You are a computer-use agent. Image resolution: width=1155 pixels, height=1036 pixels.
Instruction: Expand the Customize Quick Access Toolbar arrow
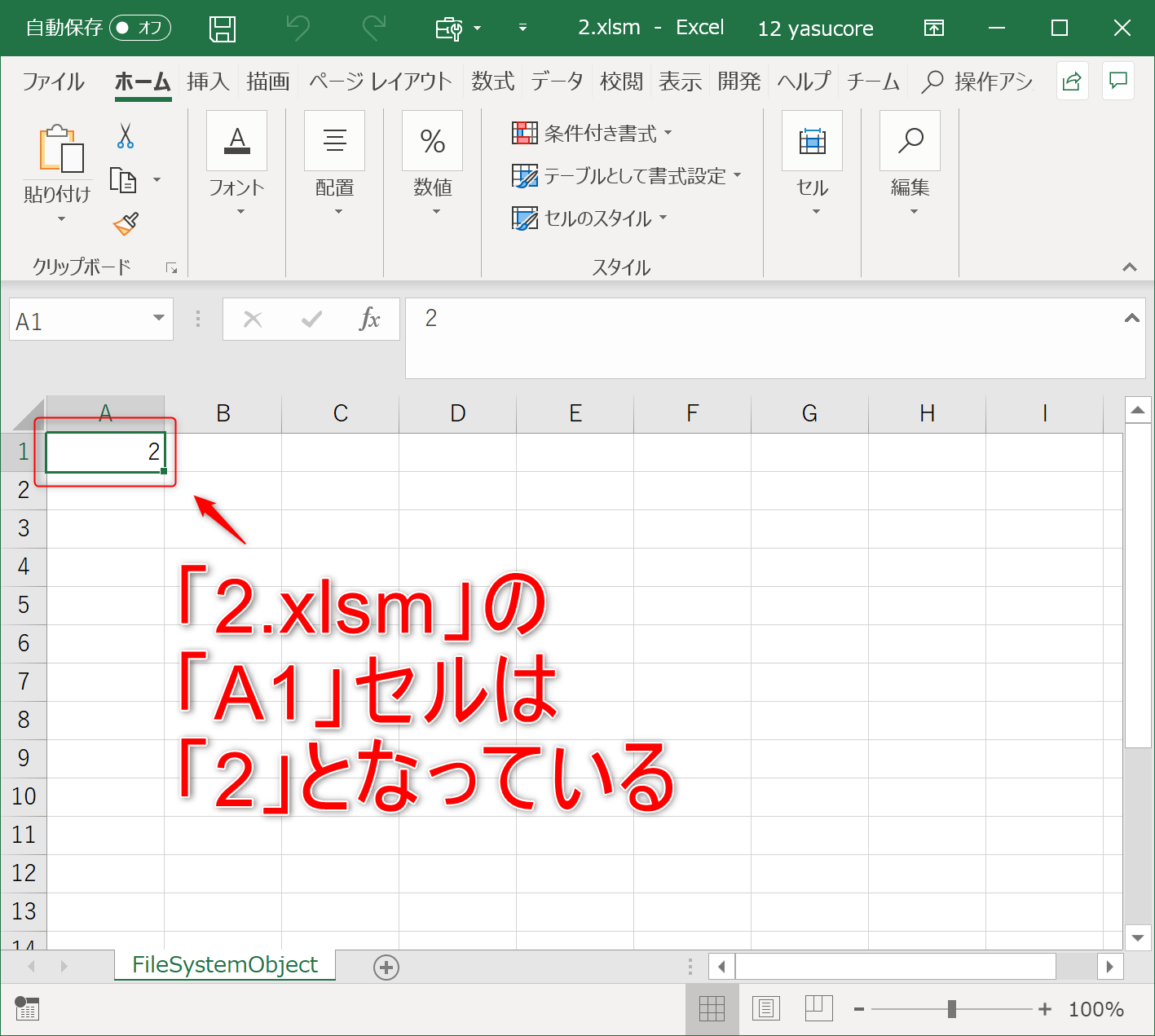[522, 29]
